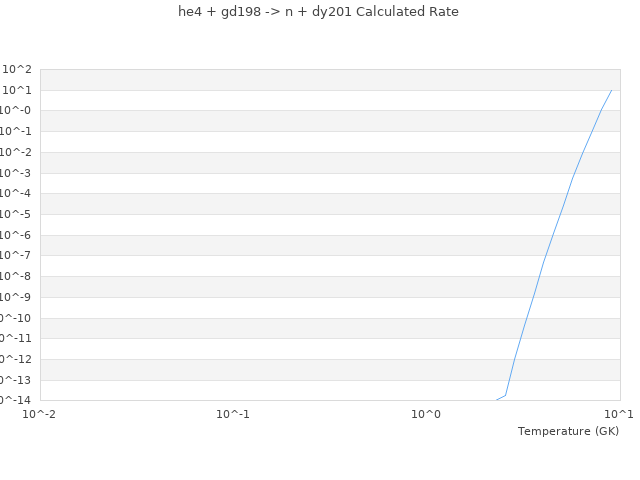Select the 10^-4 vertical axis tick label
The width and height of the screenshot is (640, 480).
coord(17,194)
